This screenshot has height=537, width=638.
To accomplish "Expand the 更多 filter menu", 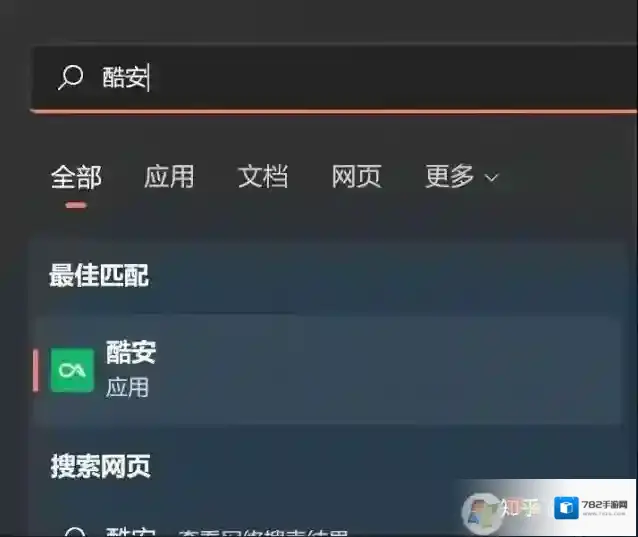I will click(461, 177).
